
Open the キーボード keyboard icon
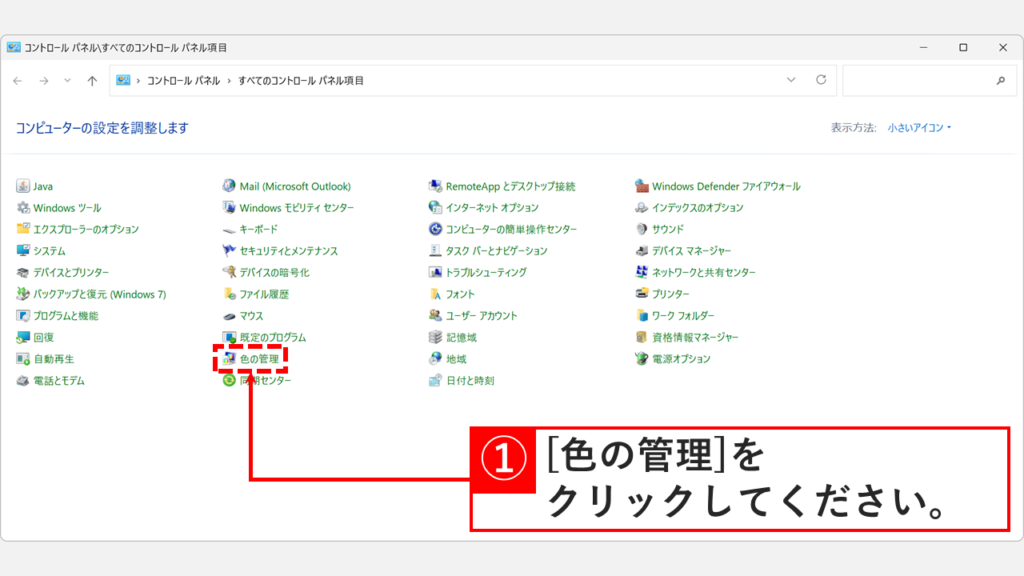tap(229, 229)
